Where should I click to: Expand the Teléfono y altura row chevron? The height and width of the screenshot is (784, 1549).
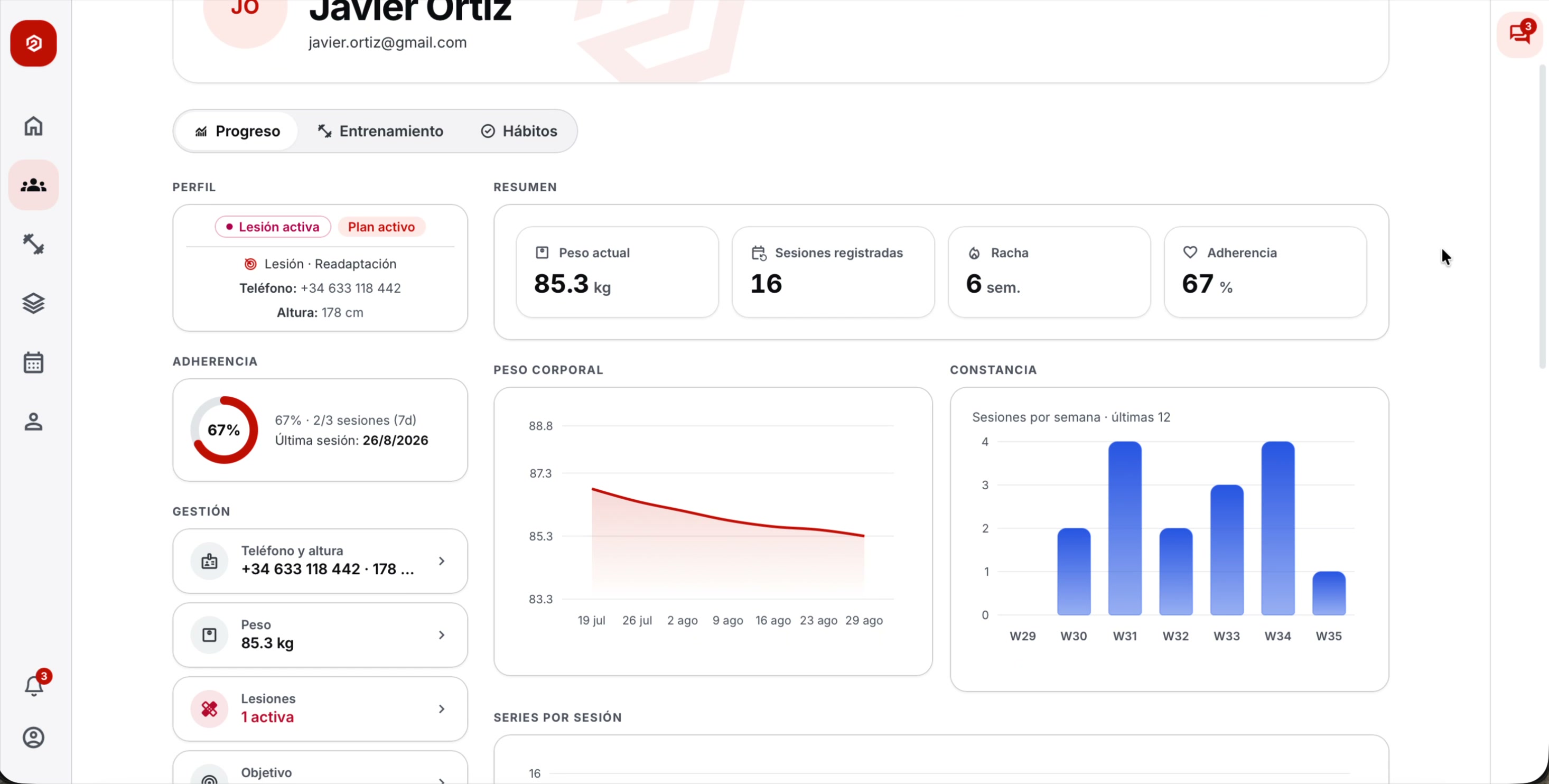[442, 562]
